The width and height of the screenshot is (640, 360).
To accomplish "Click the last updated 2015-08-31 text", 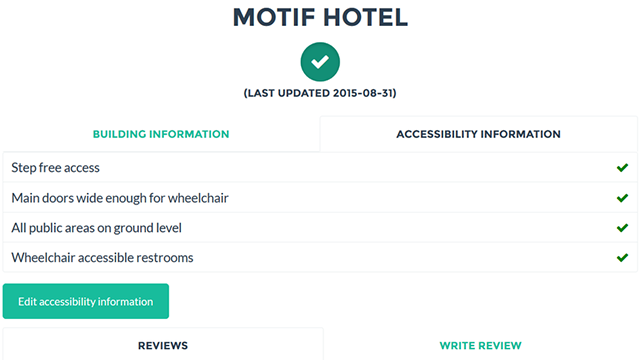I will 320,93.
